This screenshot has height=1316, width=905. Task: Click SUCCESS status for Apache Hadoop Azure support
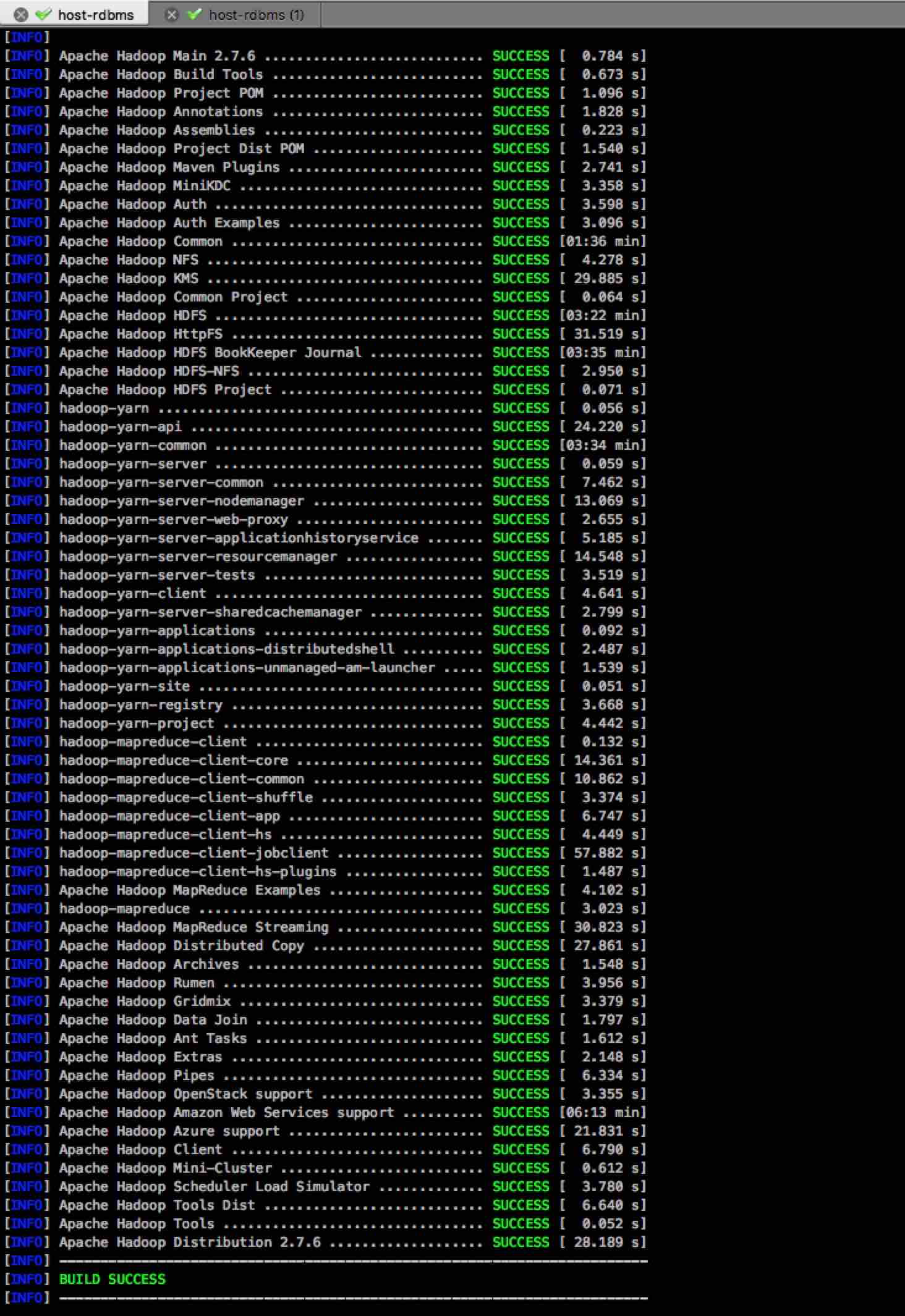pyautogui.click(x=520, y=1131)
